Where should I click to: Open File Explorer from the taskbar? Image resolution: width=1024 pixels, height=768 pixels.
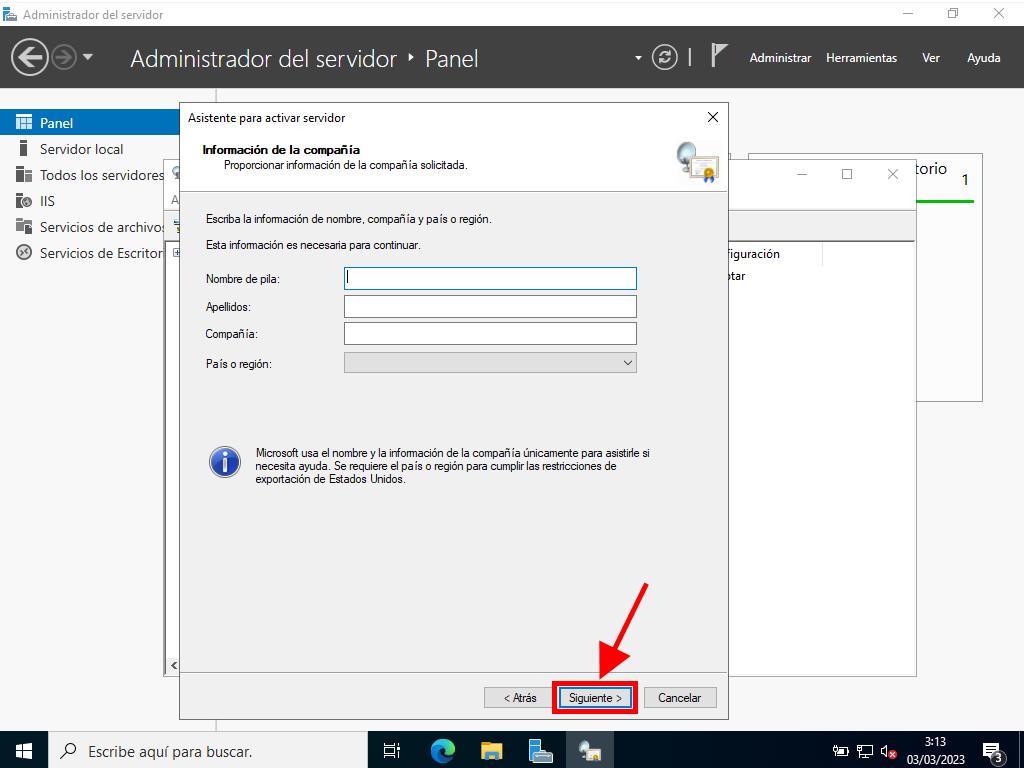491,750
